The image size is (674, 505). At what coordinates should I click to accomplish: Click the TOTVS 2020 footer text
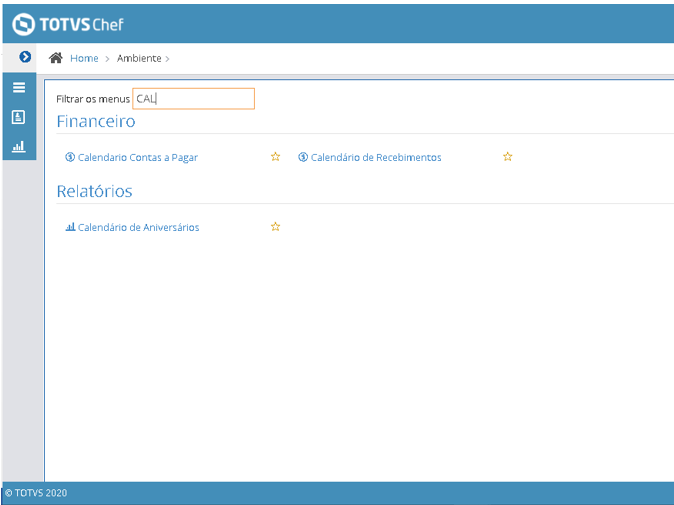point(36,493)
